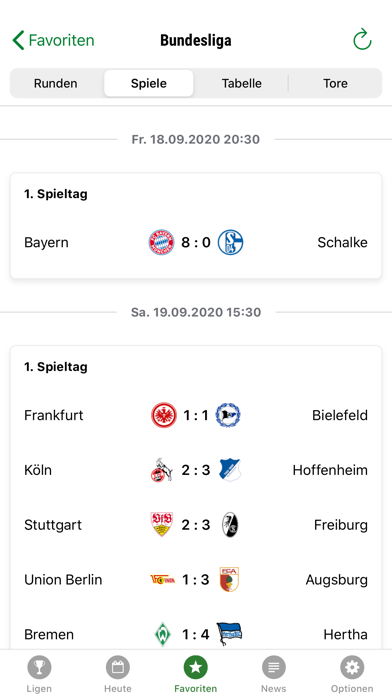Switch to the Runden segment
The width and height of the screenshot is (392, 696).
pos(55,83)
